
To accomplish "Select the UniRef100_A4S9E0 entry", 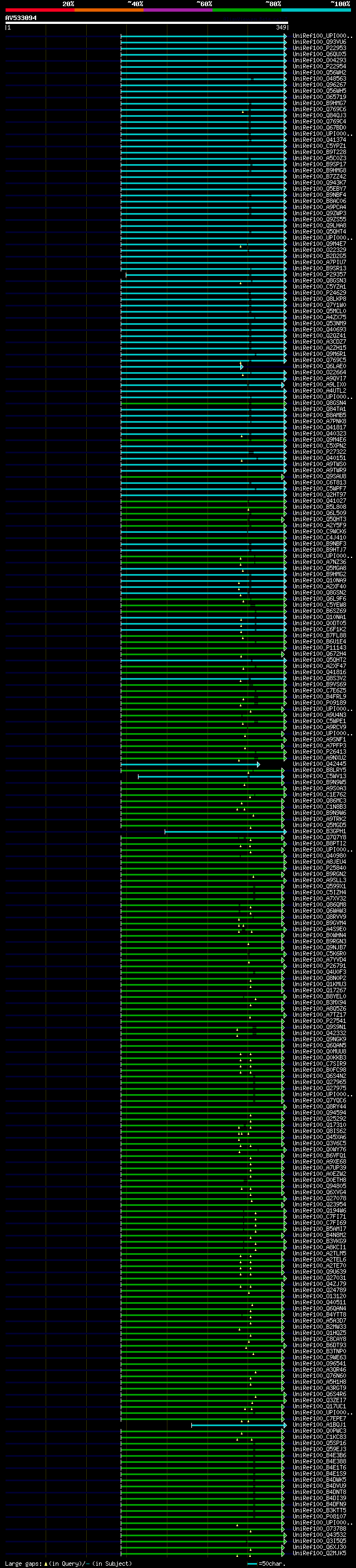I will (x=319, y=929).
